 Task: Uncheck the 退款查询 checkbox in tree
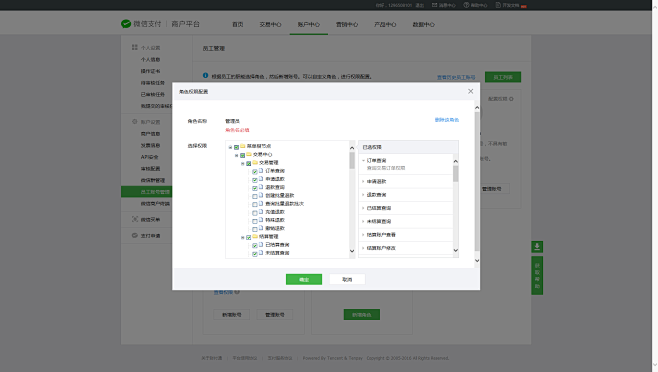[x=255, y=188]
